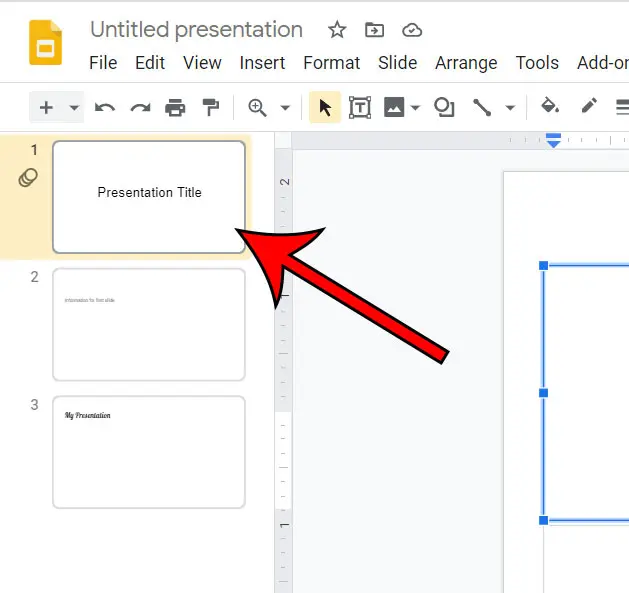Click the Move to folder icon
Image resolution: width=629 pixels, height=593 pixels.
point(374,30)
